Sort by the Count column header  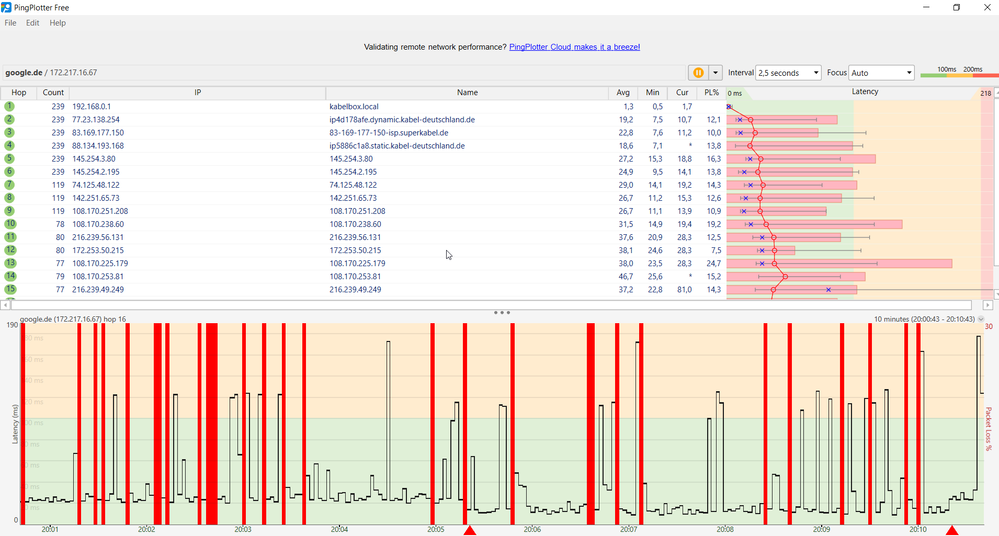pos(53,92)
